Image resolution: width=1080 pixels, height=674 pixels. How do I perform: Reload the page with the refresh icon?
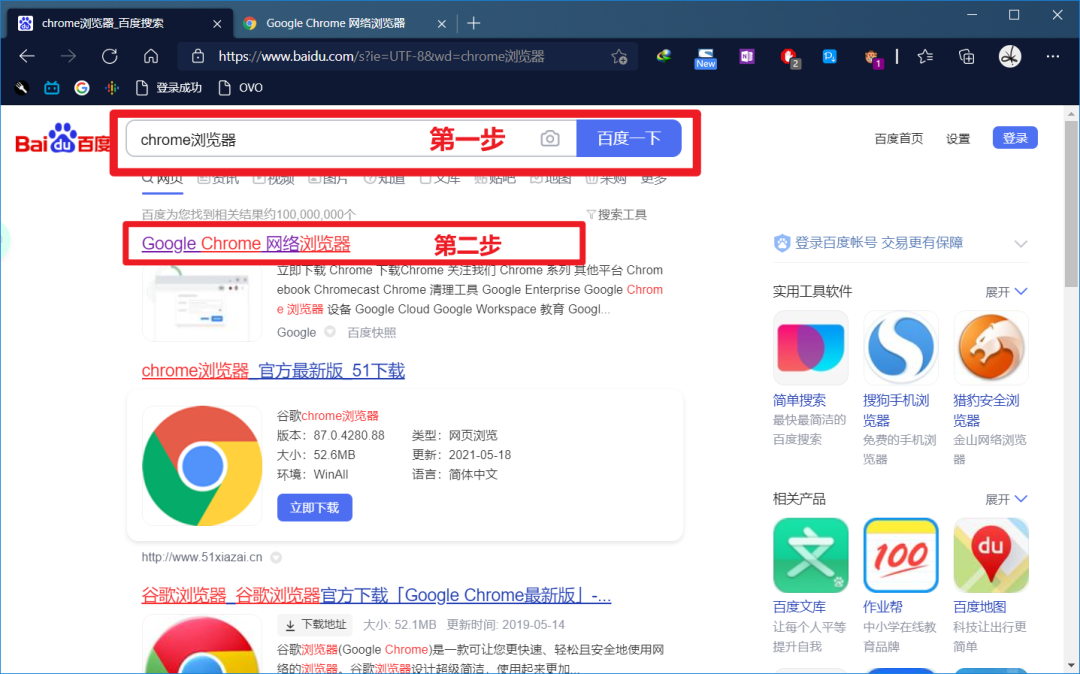(x=110, y=56)
